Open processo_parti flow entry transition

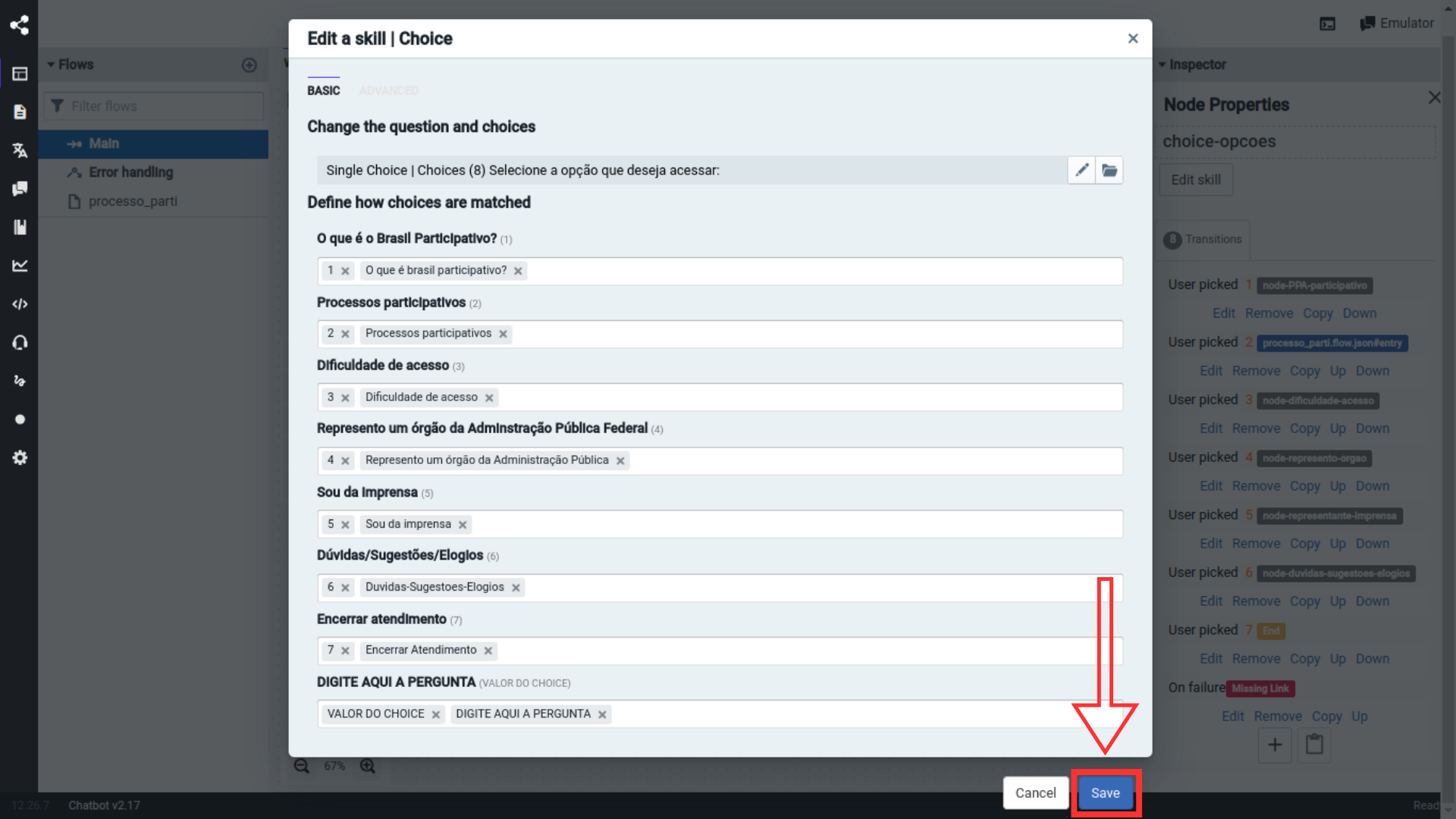[x=1333, y=342]
